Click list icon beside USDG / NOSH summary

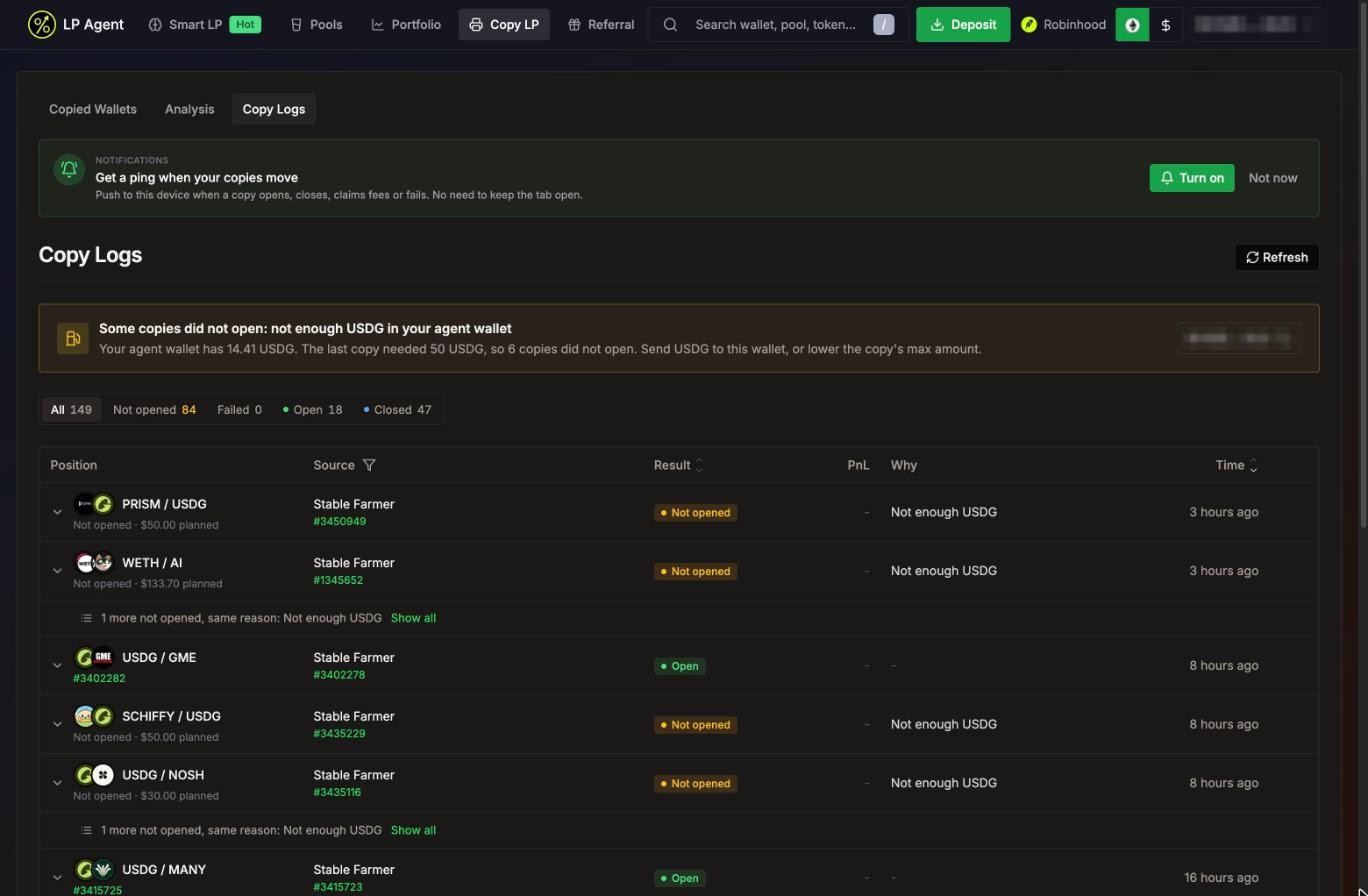click(x=87, y=830)
